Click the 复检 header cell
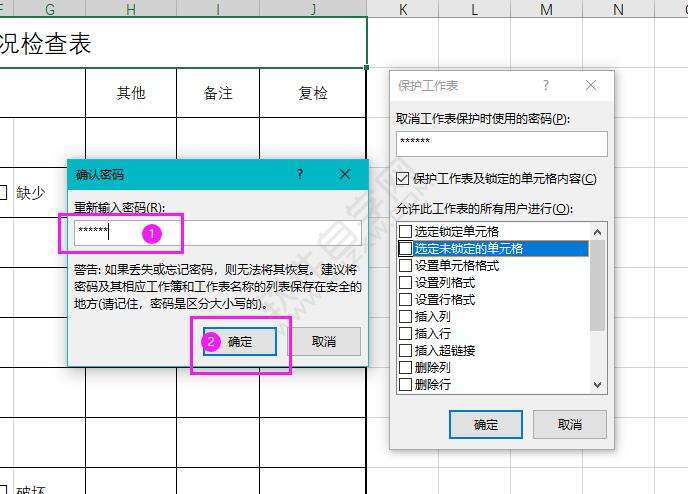This screenshot has height=494, width=688. [x=312, y=93]
